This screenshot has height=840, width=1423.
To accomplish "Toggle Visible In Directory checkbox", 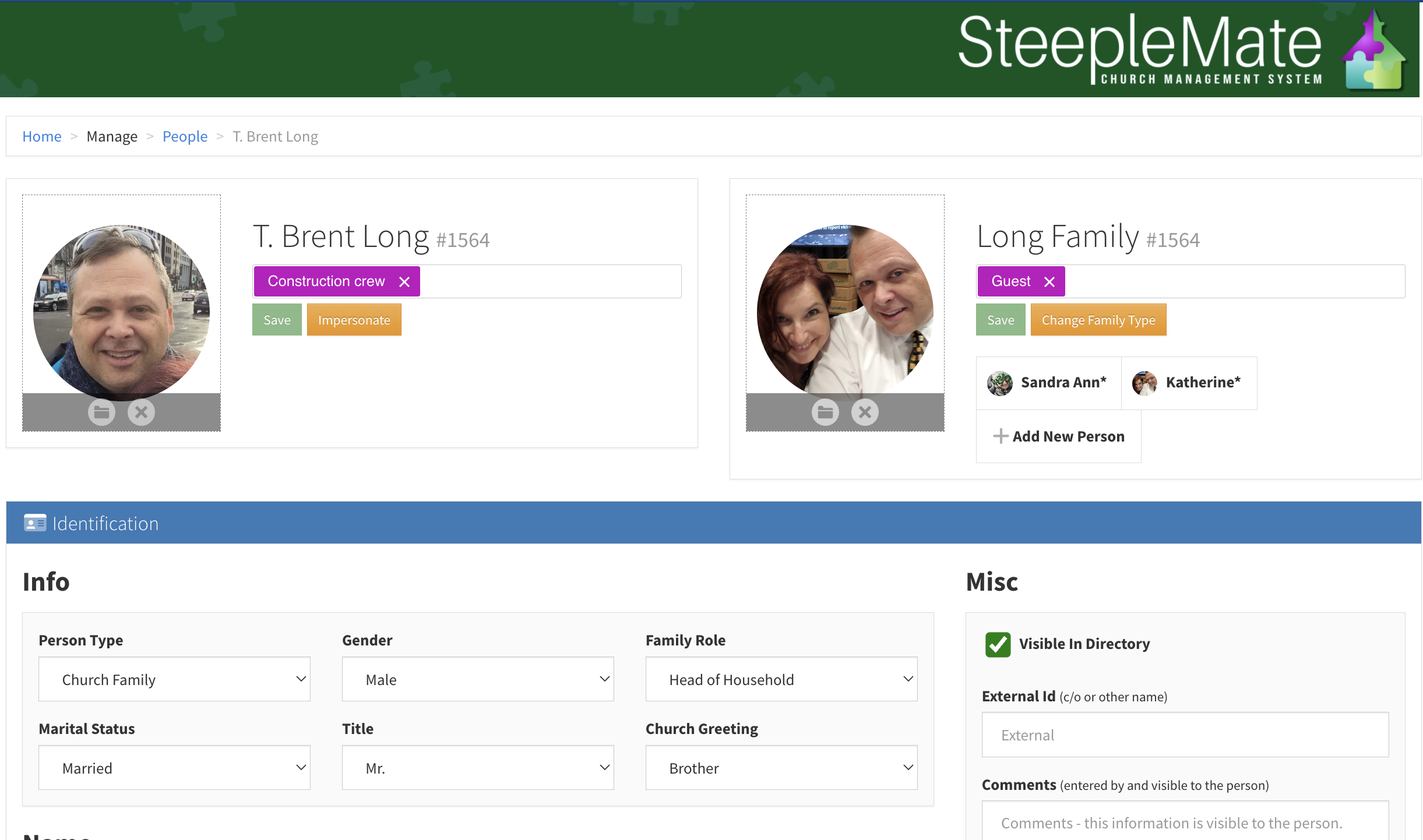I will 998,644.
